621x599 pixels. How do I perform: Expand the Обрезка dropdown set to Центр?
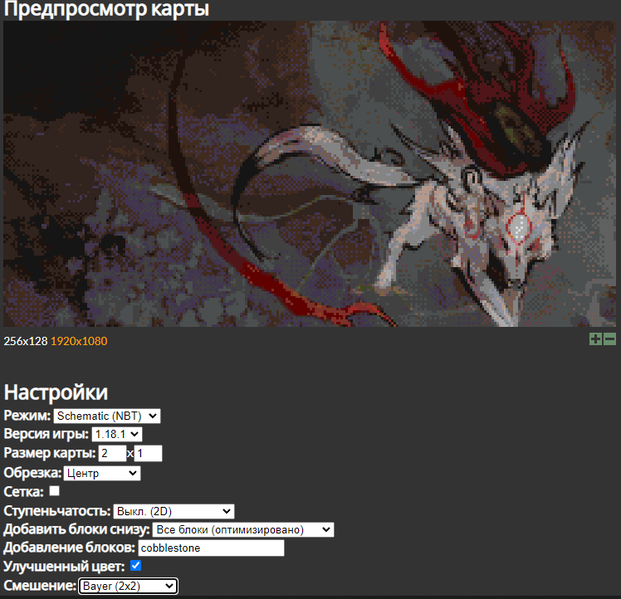102,473
